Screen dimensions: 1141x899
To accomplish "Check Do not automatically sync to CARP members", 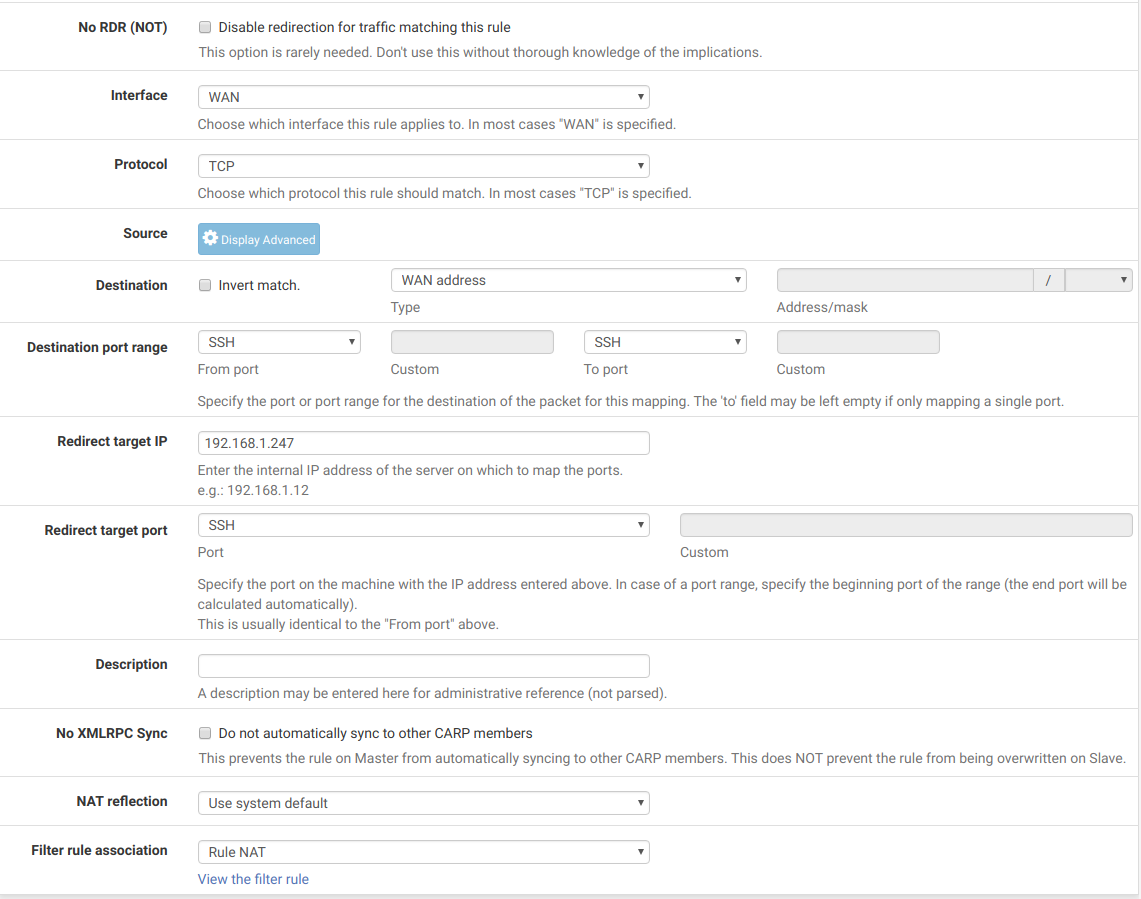I will coord(205,733).
